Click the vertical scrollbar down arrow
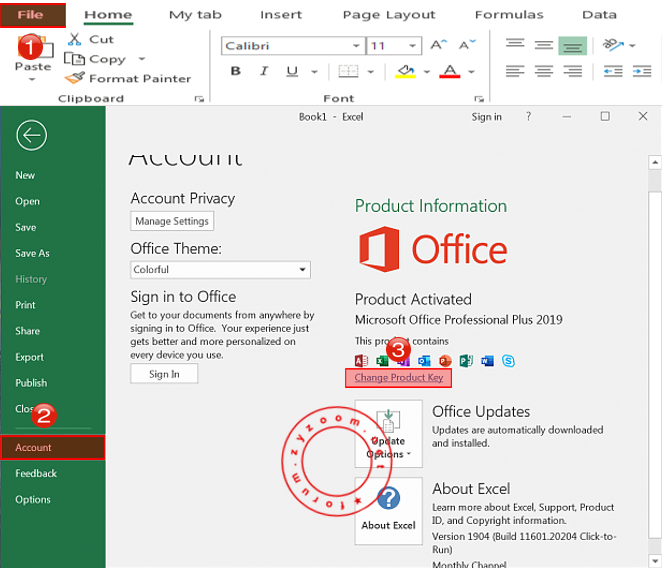This screenshot has width=662, height=568. coord(655,561)
